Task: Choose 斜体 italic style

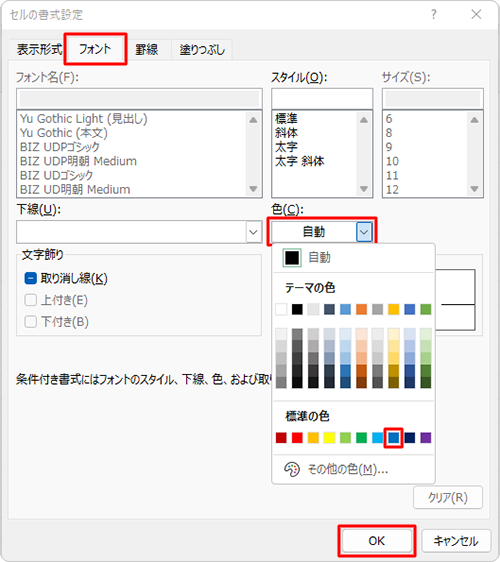Action: click(x=286, y=133)
